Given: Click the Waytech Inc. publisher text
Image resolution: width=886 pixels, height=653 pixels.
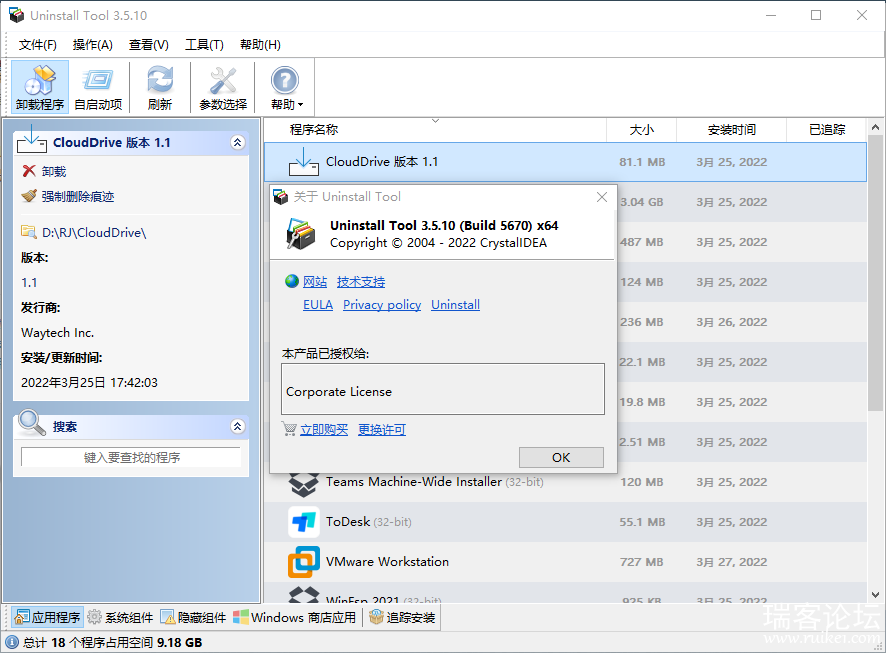Looking at the screenshot, I should [58, 333].
